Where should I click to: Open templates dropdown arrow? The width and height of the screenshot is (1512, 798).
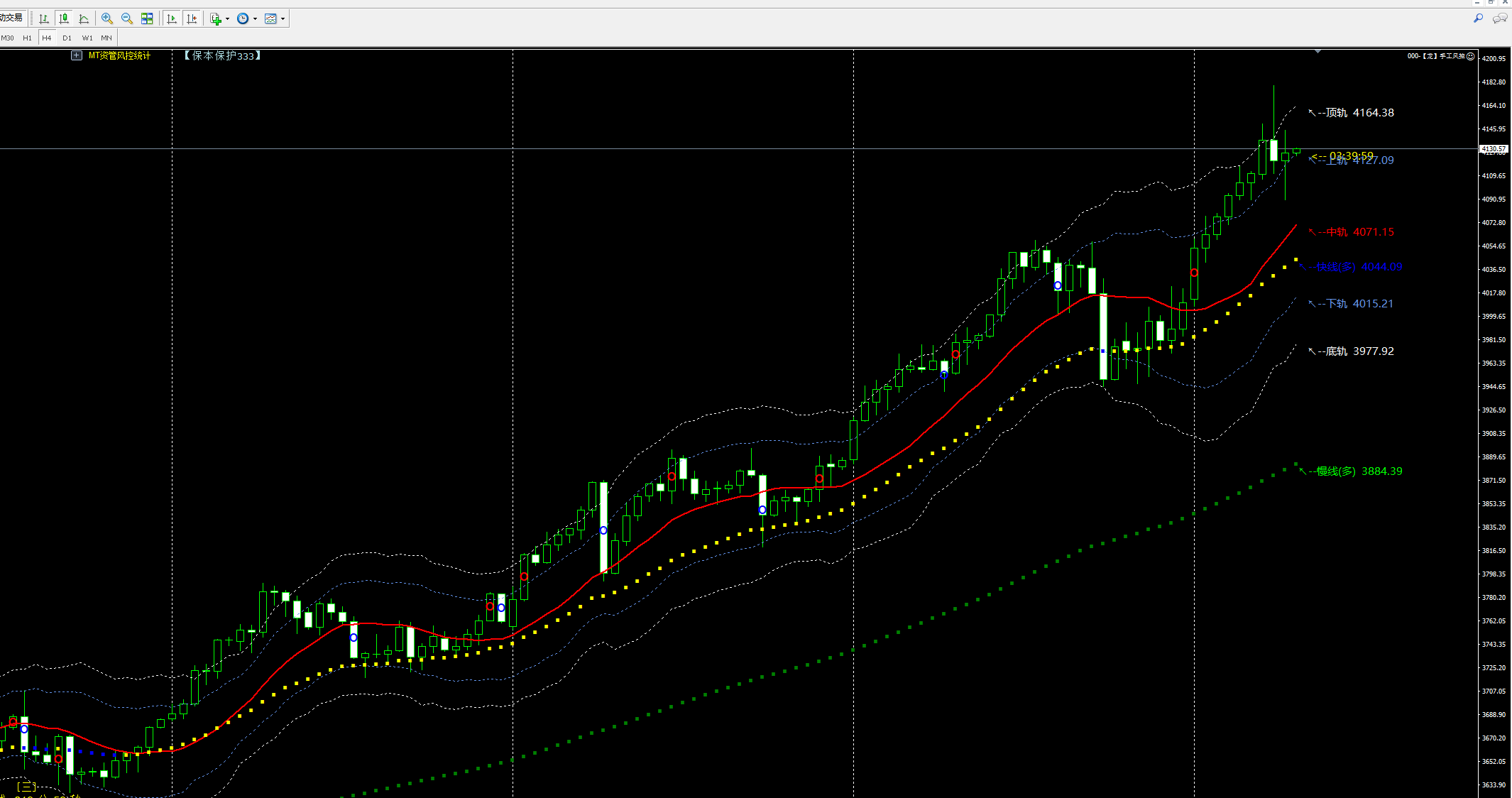[x=283, y=19]
